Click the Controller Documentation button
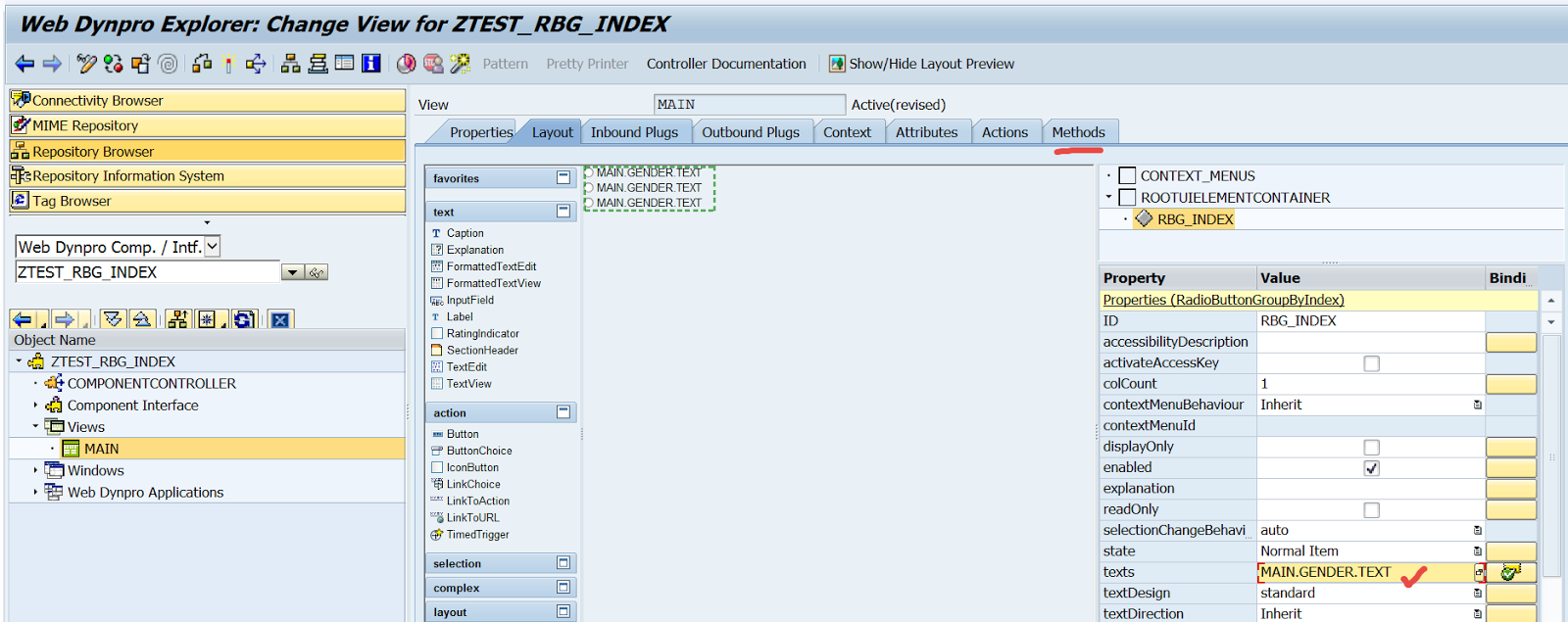1568x622 pixels. [x=726, y=64]
